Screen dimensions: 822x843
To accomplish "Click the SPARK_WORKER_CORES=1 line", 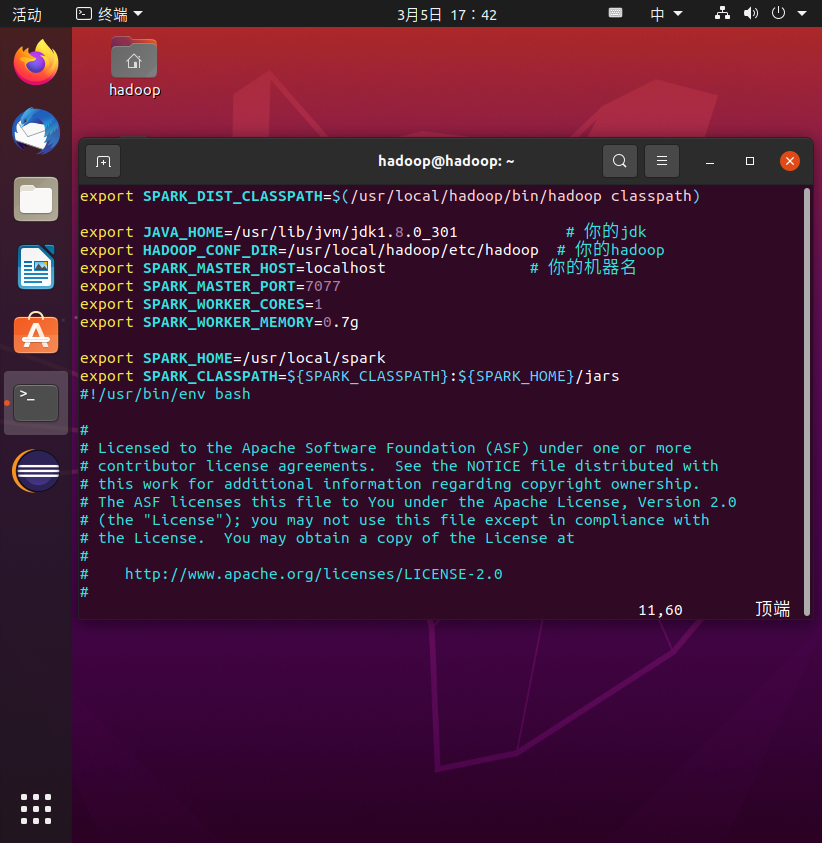I will tap(201, 304).
